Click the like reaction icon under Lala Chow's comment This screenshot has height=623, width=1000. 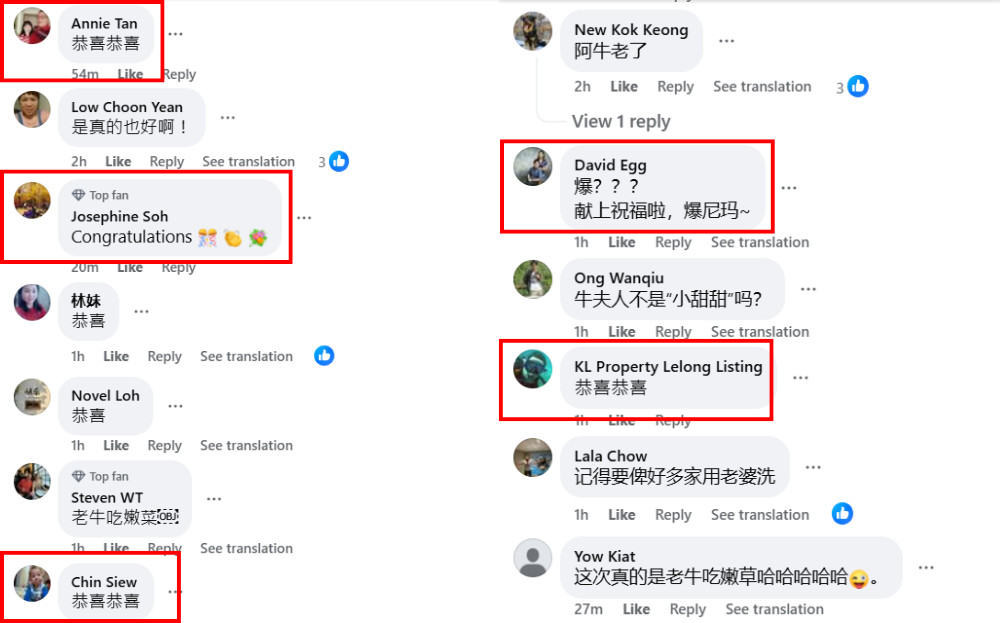pos(842,514)
